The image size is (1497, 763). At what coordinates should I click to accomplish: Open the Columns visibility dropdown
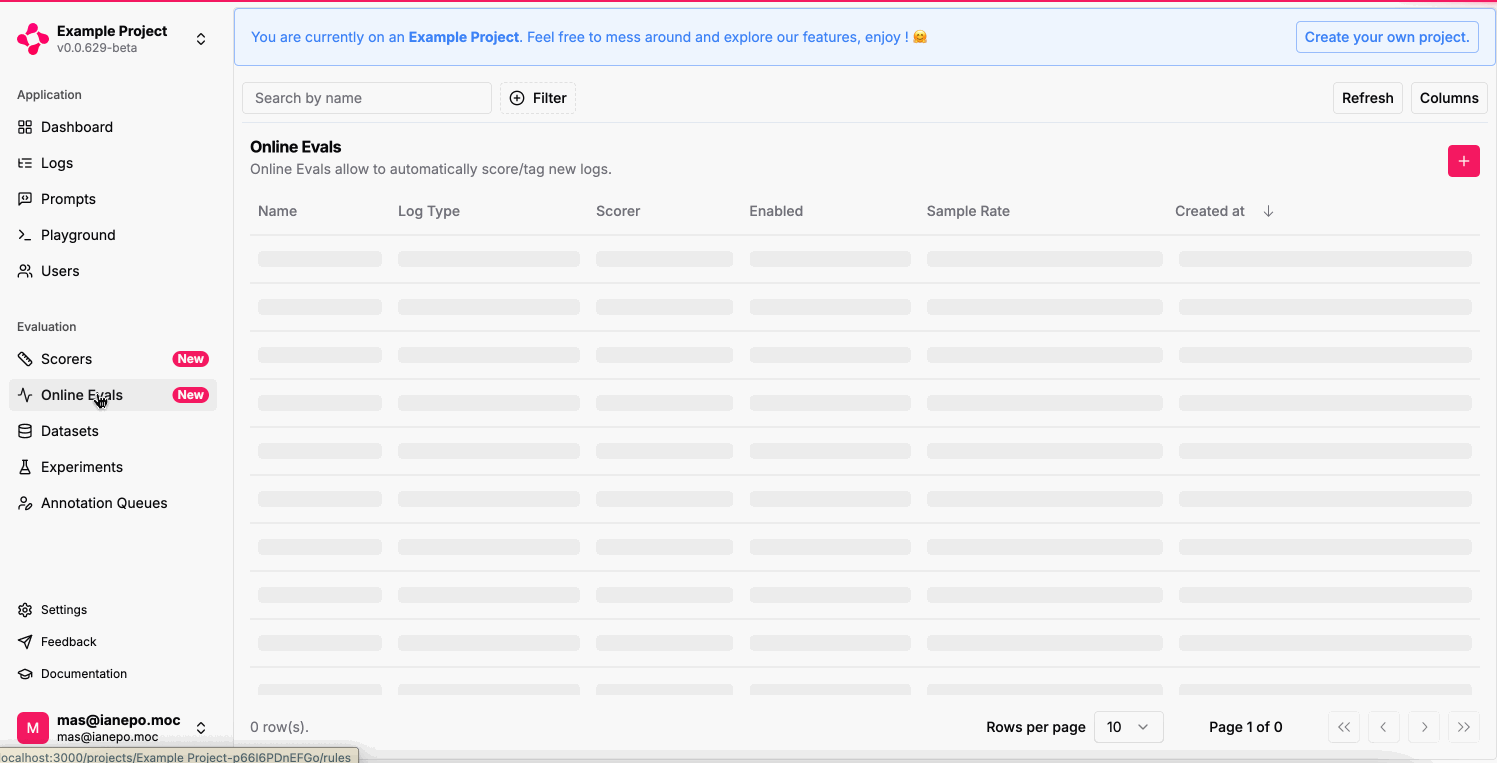pyautogui.click(x=1449, y=98)
